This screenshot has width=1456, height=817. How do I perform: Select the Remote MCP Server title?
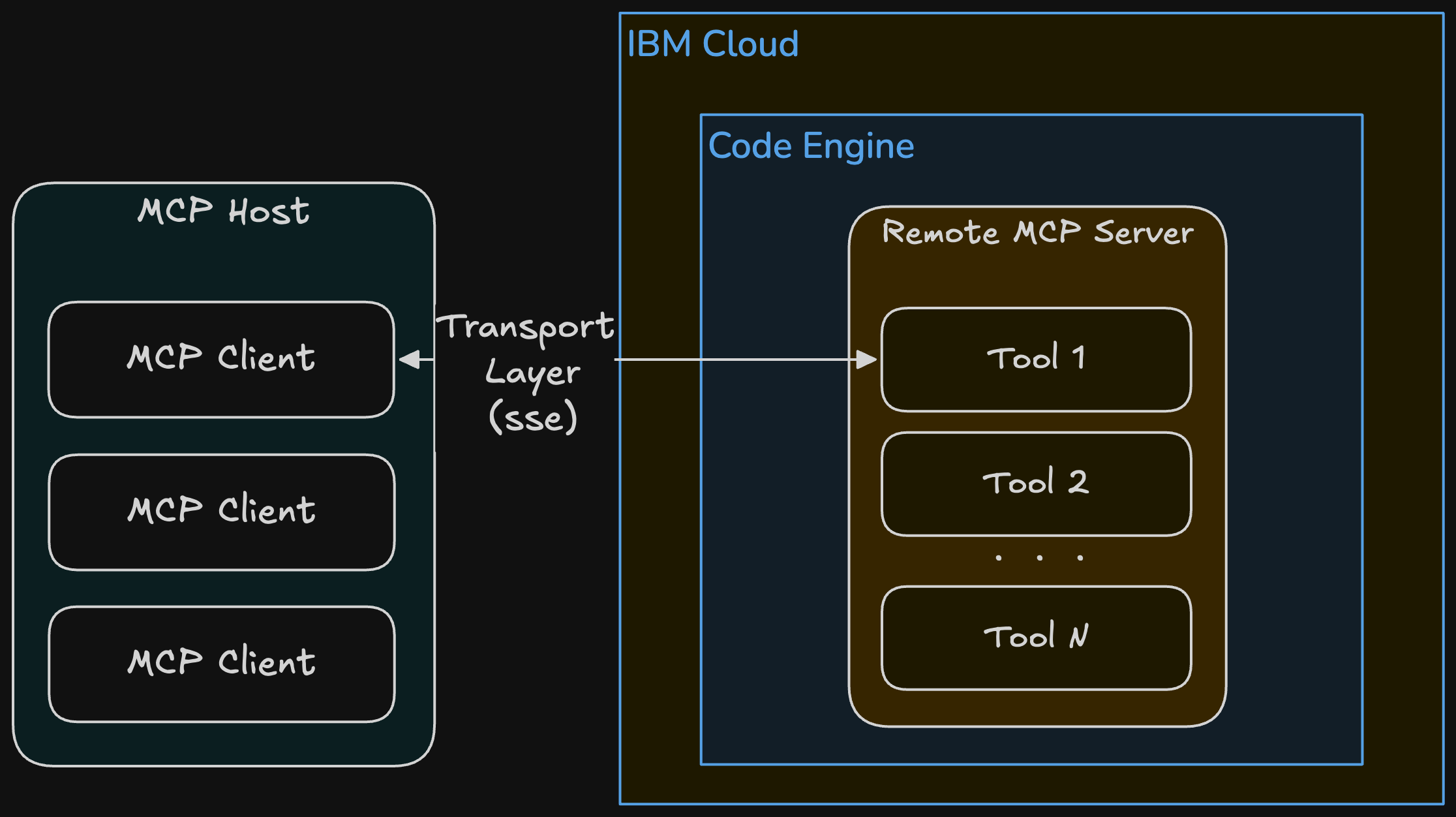pos(1037,232)
